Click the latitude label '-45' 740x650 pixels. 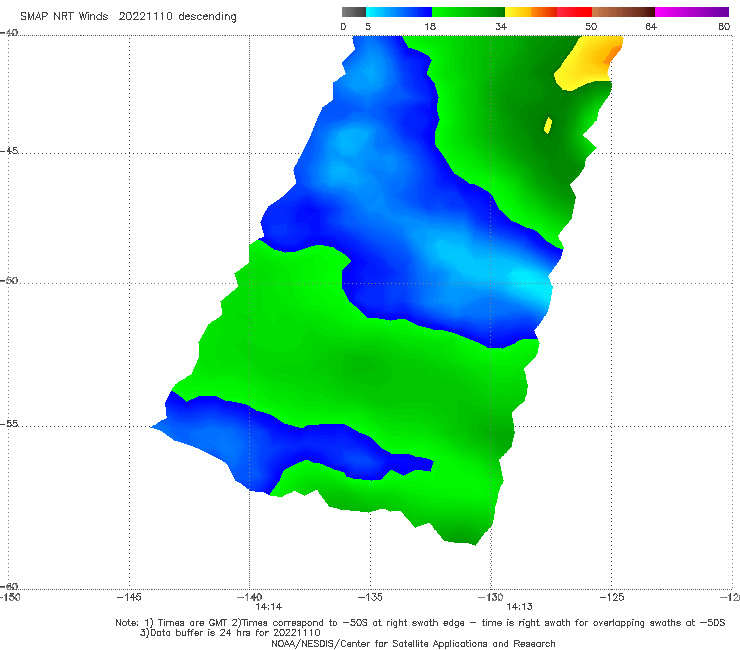coord(9,151)
